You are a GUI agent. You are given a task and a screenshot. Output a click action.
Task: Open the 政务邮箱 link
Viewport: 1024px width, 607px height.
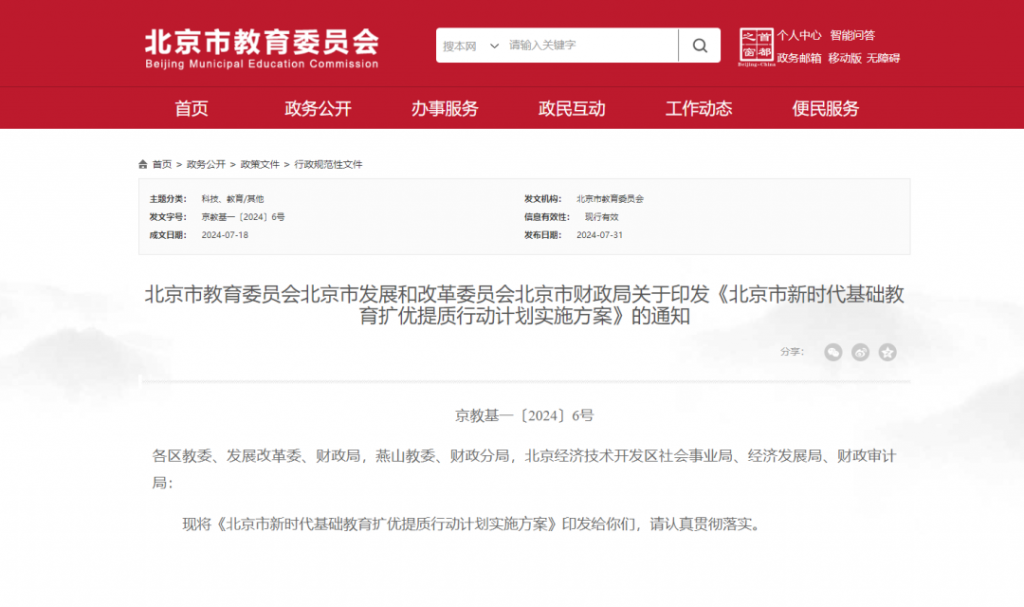[799, 58]
